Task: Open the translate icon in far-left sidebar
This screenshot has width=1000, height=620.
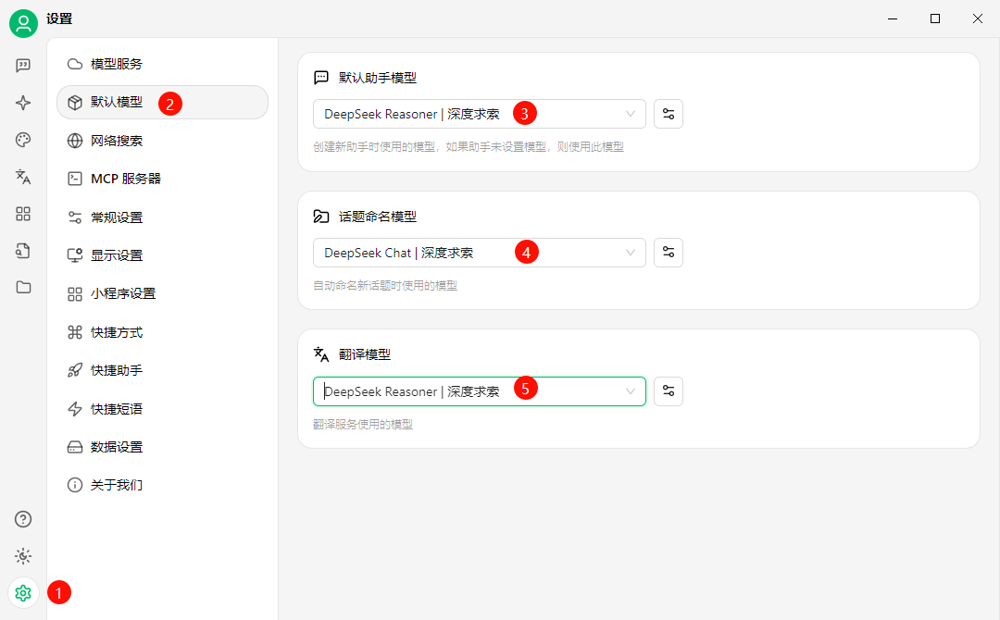Action: click(23, 176)
